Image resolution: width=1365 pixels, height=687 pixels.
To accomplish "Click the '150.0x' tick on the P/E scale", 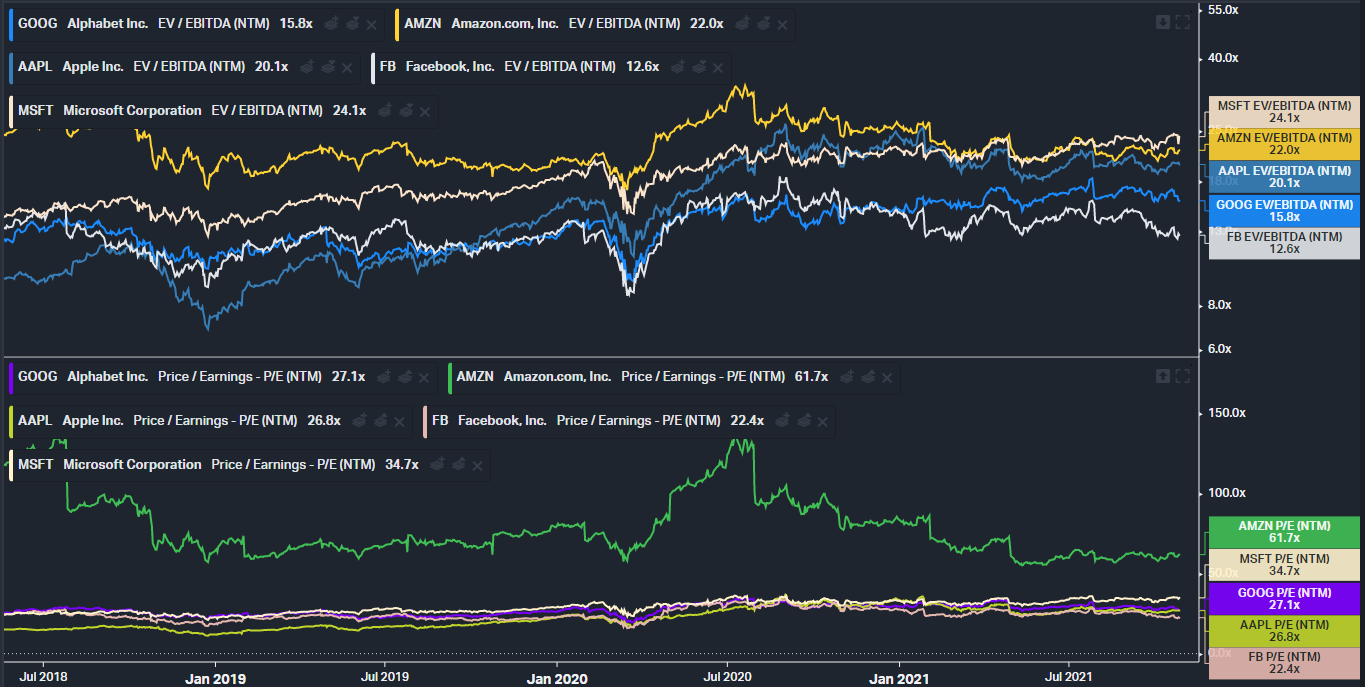I will (1227, 413).
